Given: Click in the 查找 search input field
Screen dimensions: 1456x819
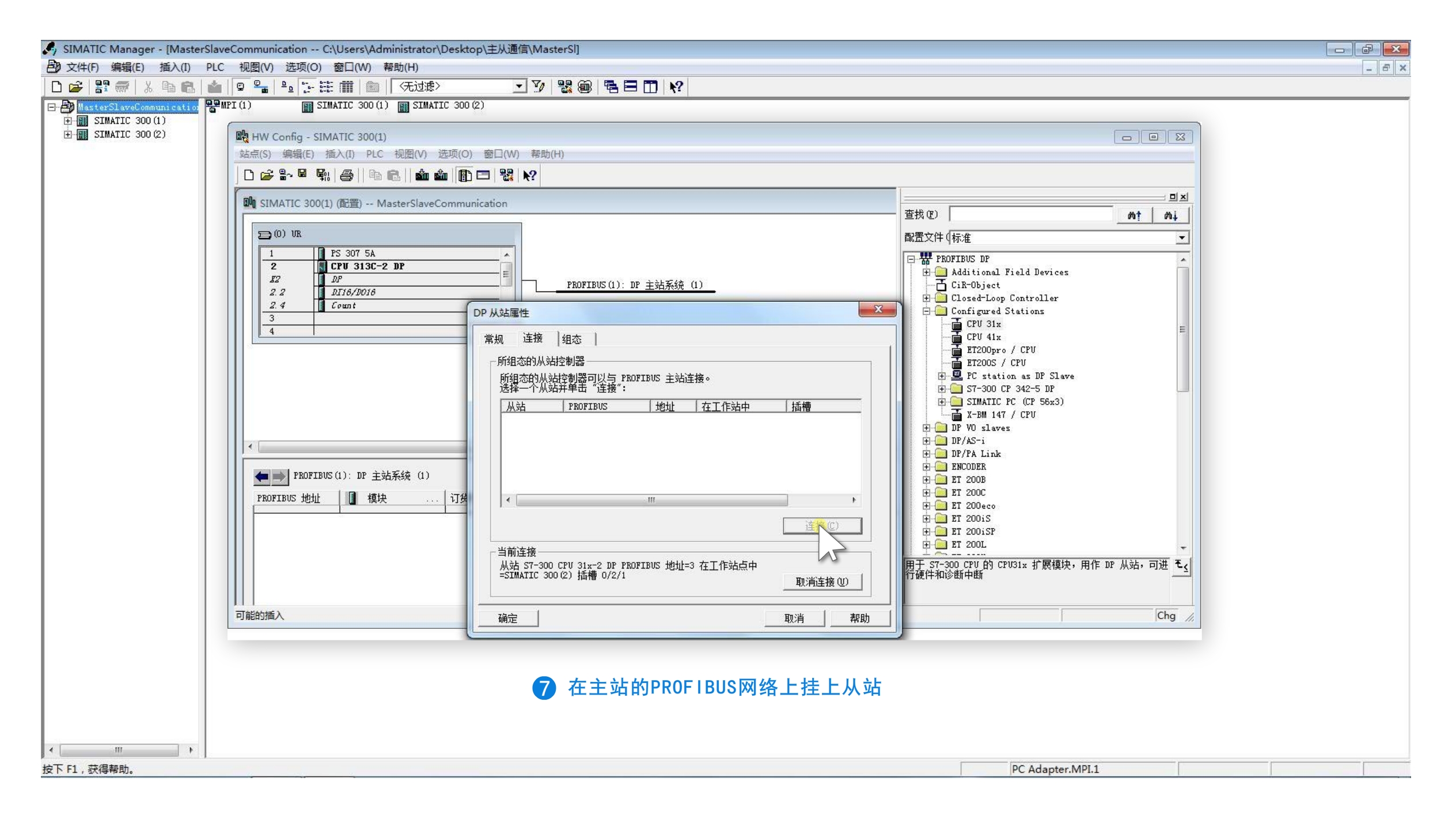Looking at the screenshot, I should pyautogui.click(x=1030, y=215).
